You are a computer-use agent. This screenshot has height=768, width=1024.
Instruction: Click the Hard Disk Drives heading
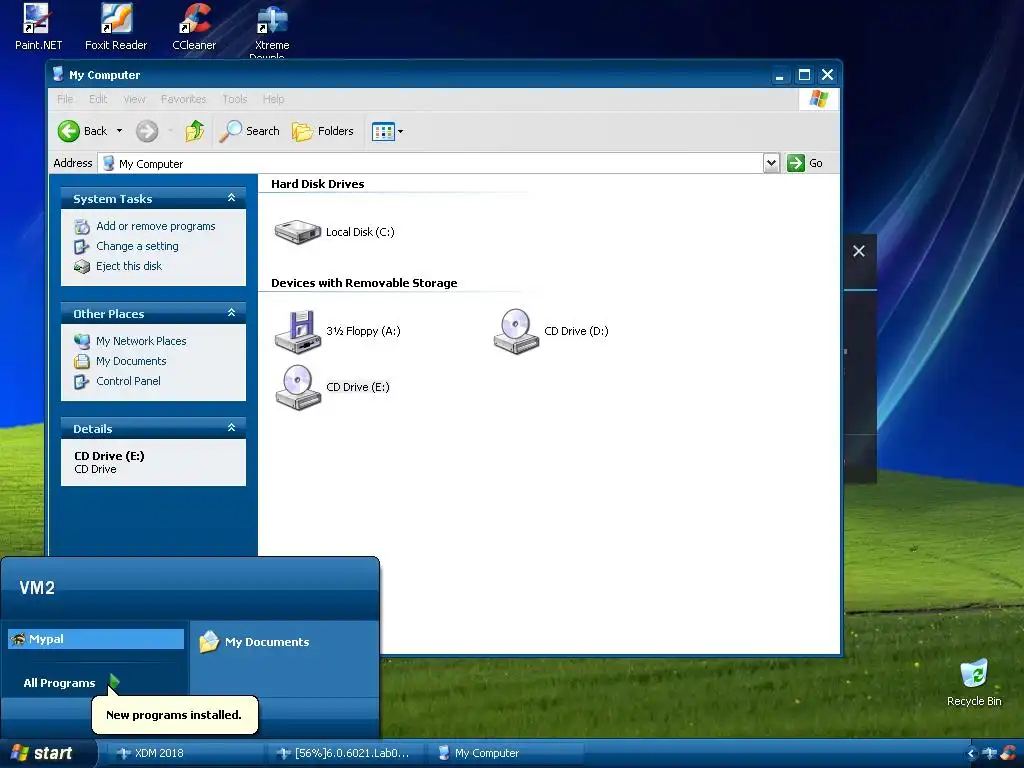(x=317, y=184)
